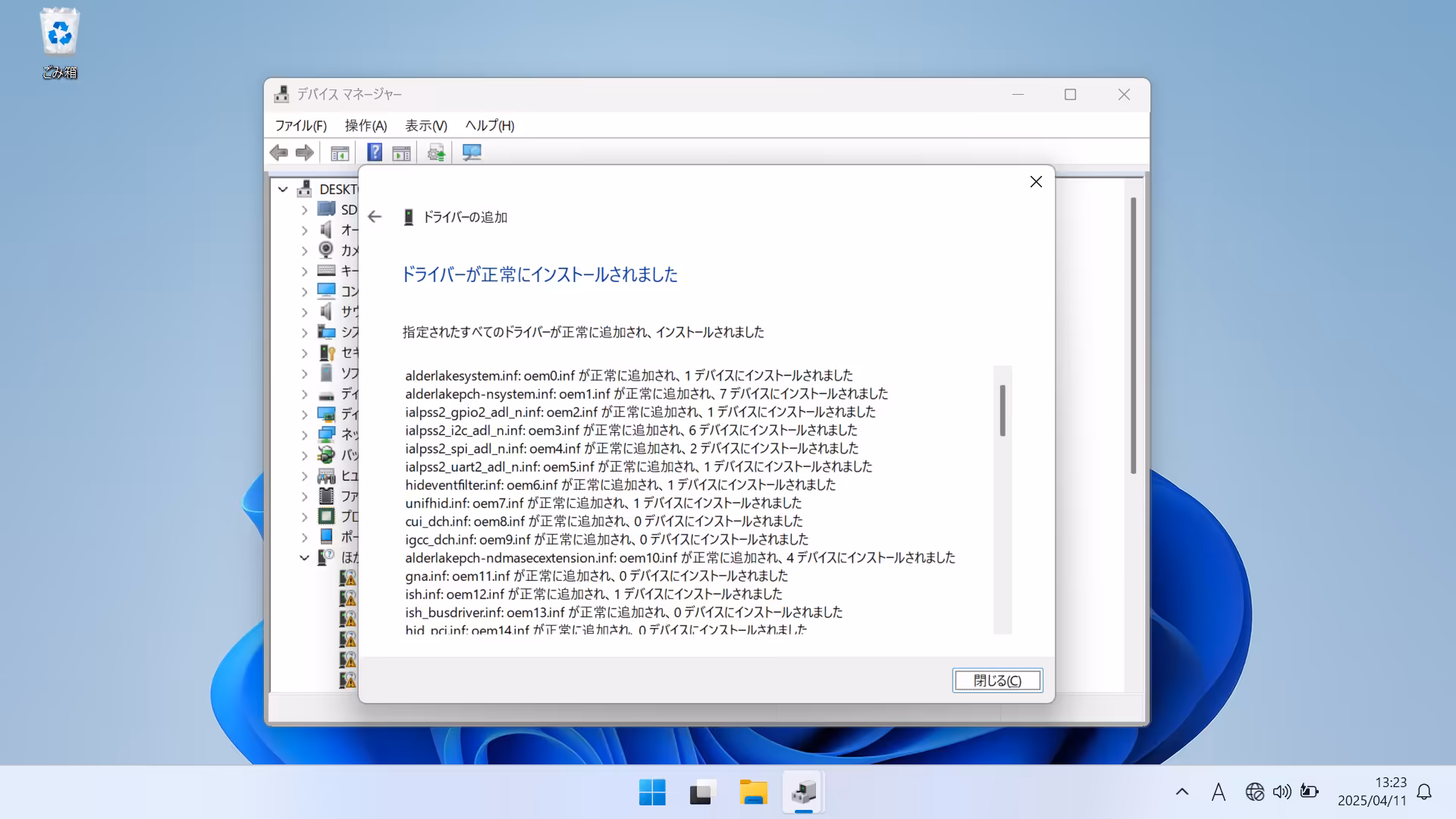Image resolution: width=1456 pixels, height=819 pixels.
Task: Click the scan hardware monitor icon
Action: (x=472, y=153)
